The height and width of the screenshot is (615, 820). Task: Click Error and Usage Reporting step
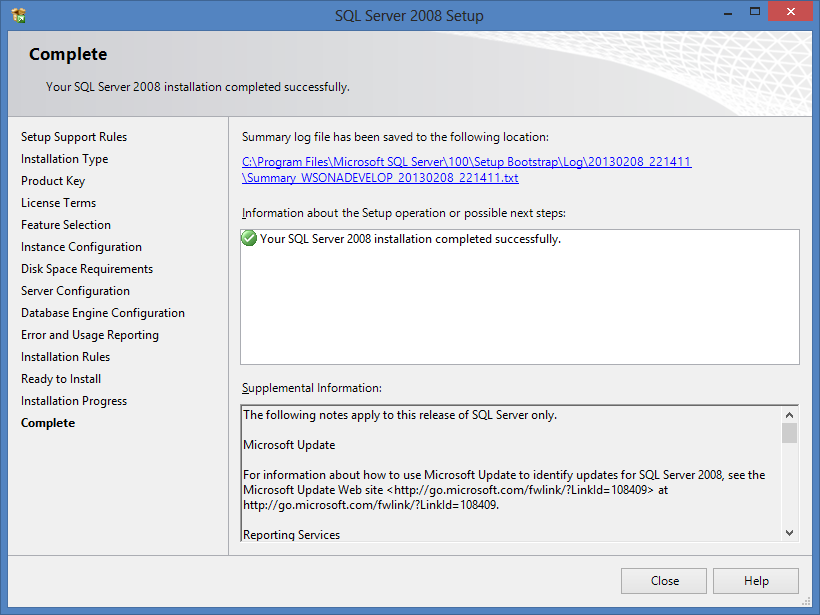(89, 334)
